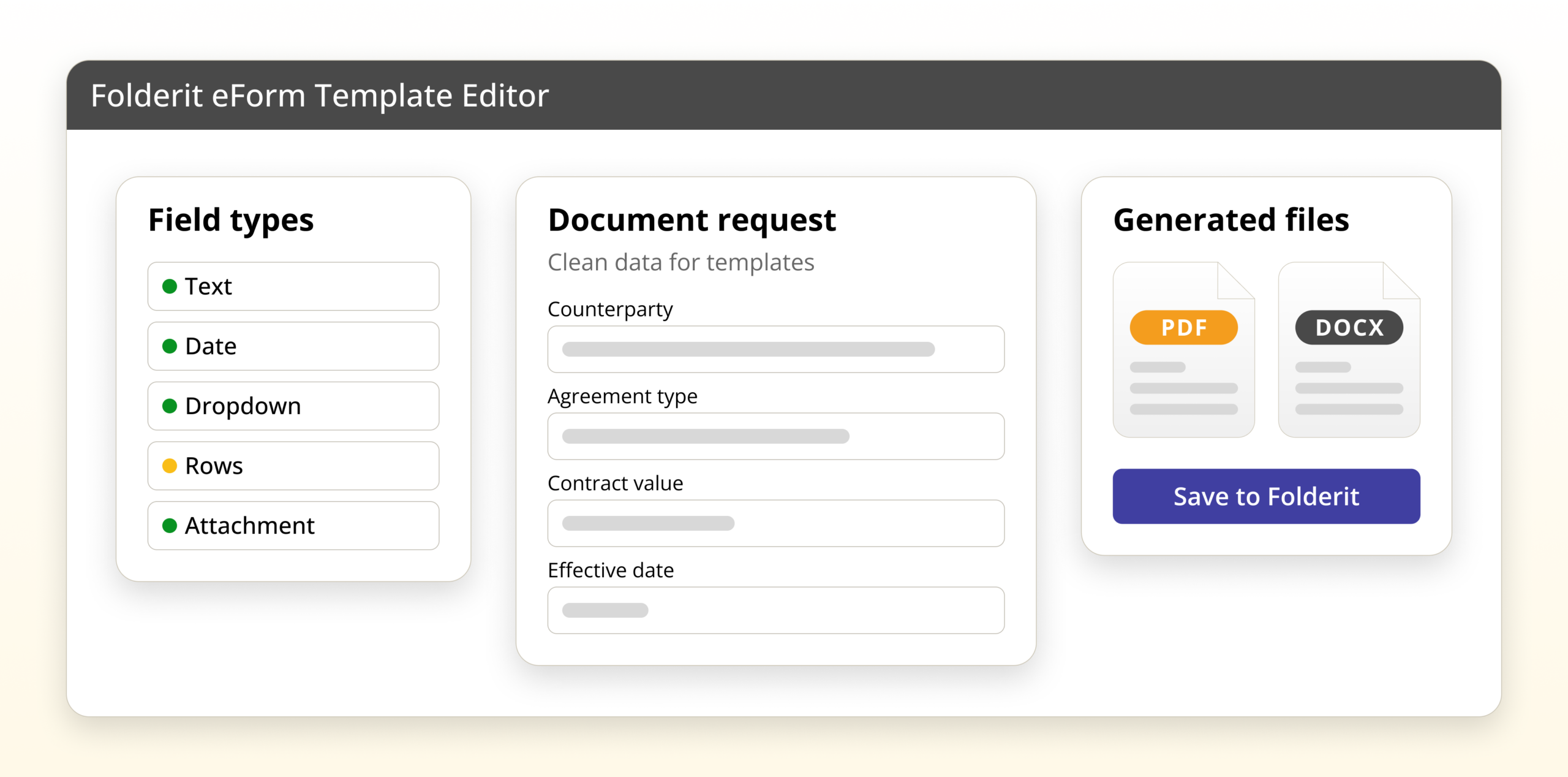Screen dimensions: 1568x777
Task: Click 'Clean data for templates' subtitle
Action: pyautogui.click(x=680, y=262)
